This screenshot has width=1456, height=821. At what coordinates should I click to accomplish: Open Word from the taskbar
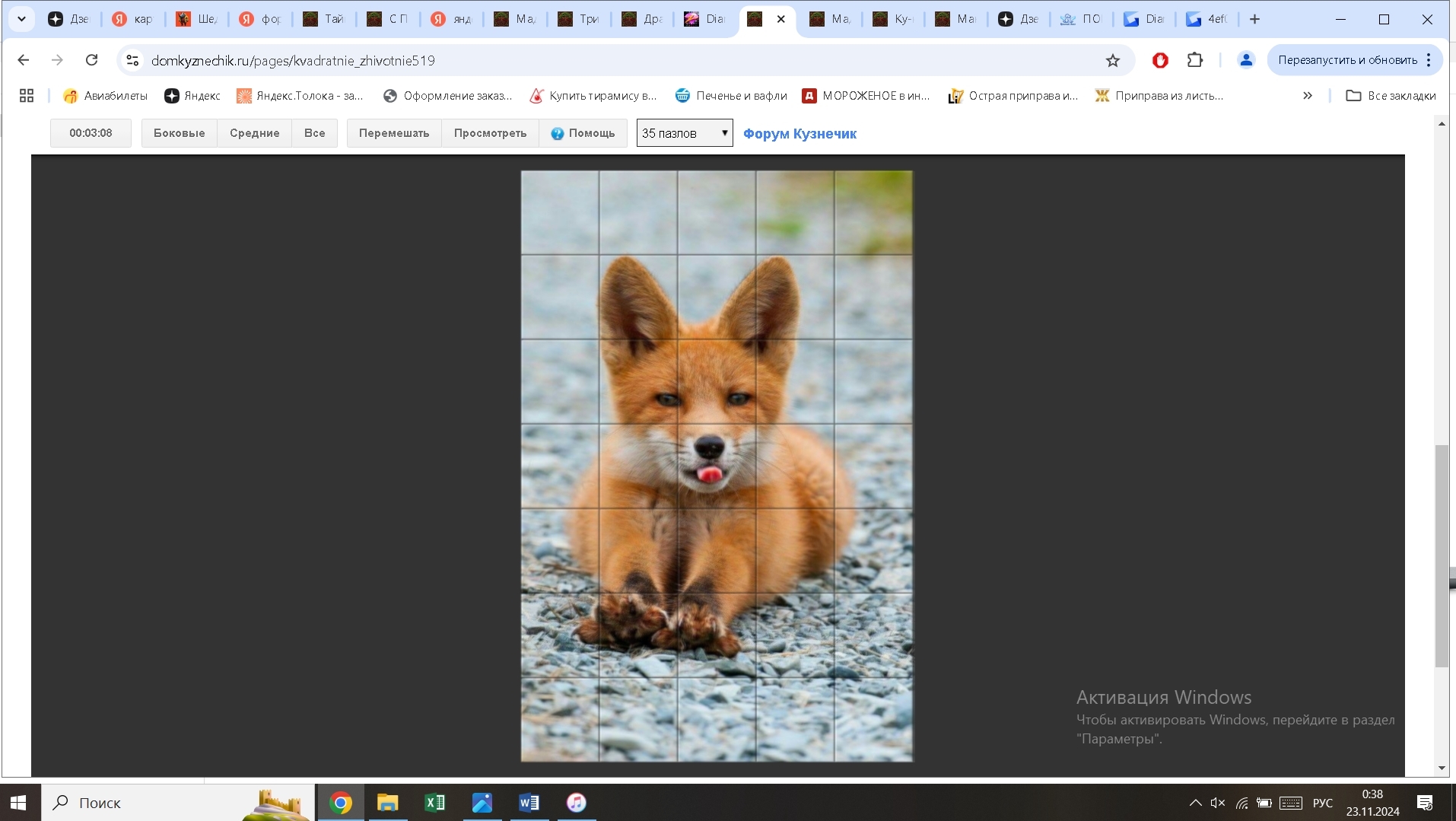pyautogui.click(x=529, y=803)
